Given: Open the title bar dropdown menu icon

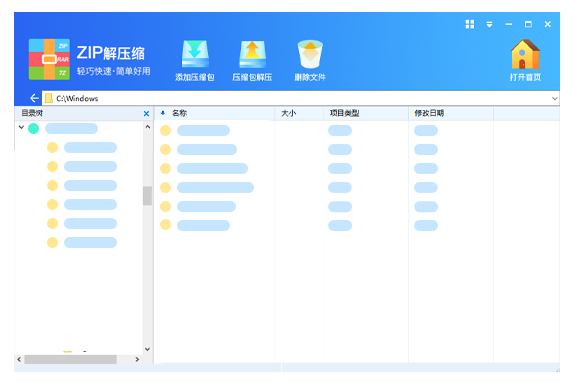Looking at the screenshot, I should (489, 24).
